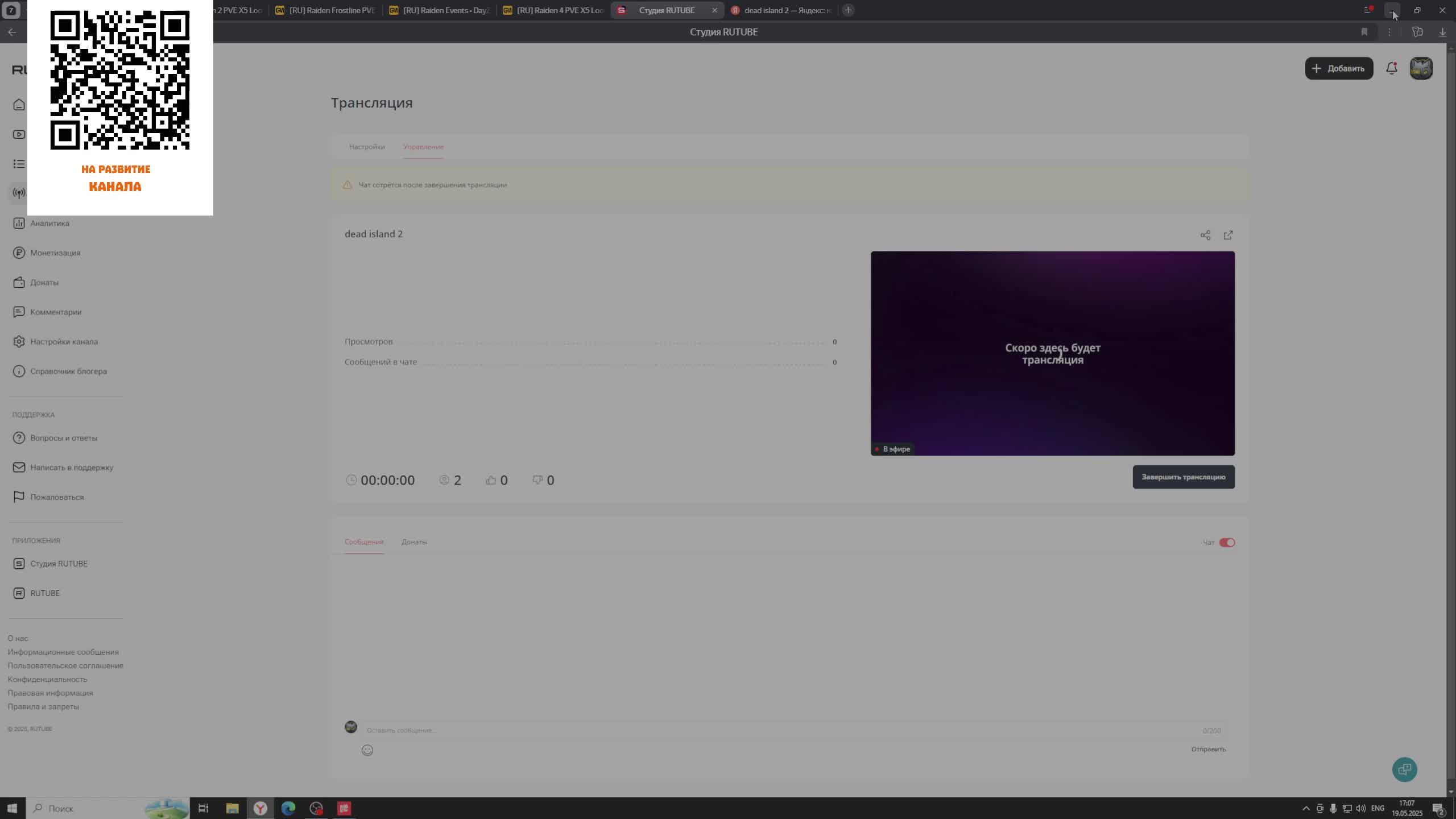Click the user avatar in top right
Viewport: 1456px width, 819px height.
point(1421,68)
